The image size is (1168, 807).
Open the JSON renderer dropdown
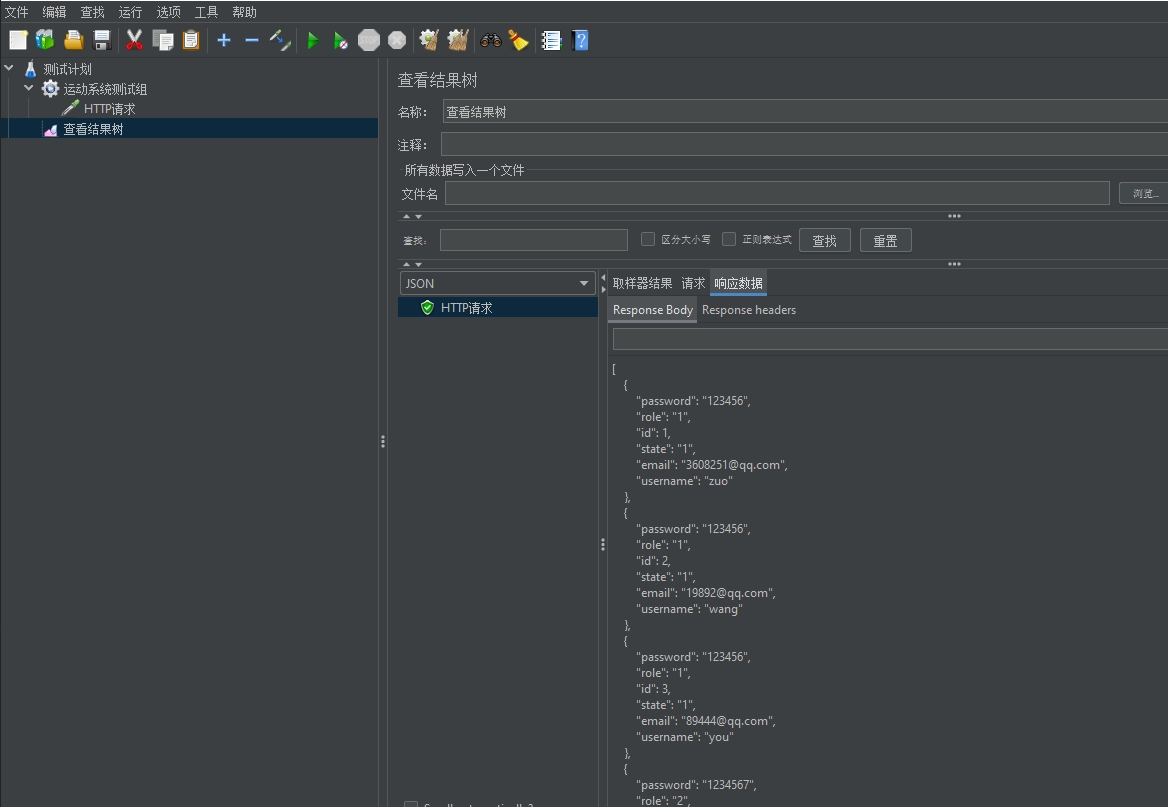(x=498, y=283)
